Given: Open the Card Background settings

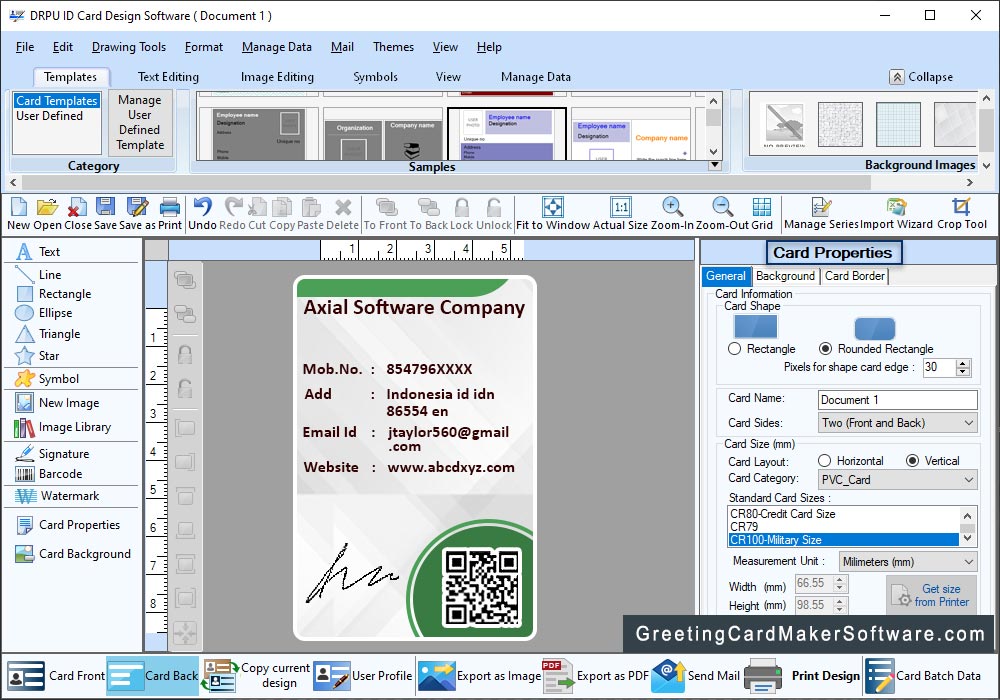Looking at the screenshot, I should coord(73,554).
